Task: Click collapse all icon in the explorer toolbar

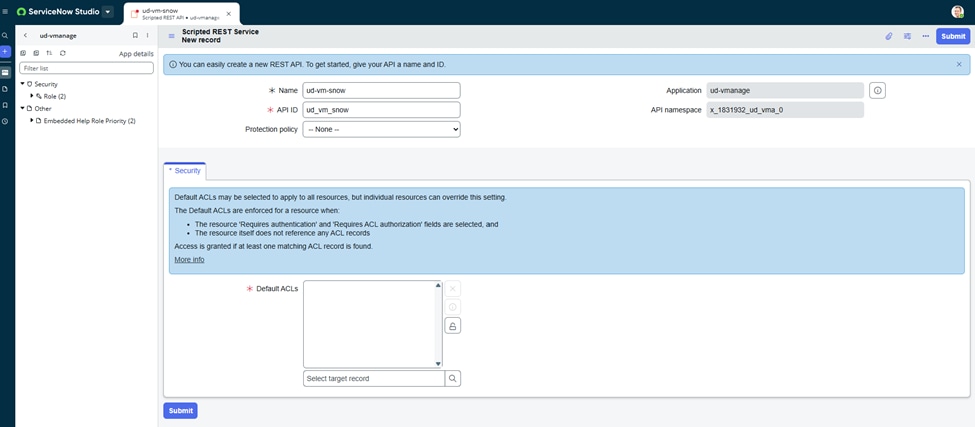Action: pos(36,53)
